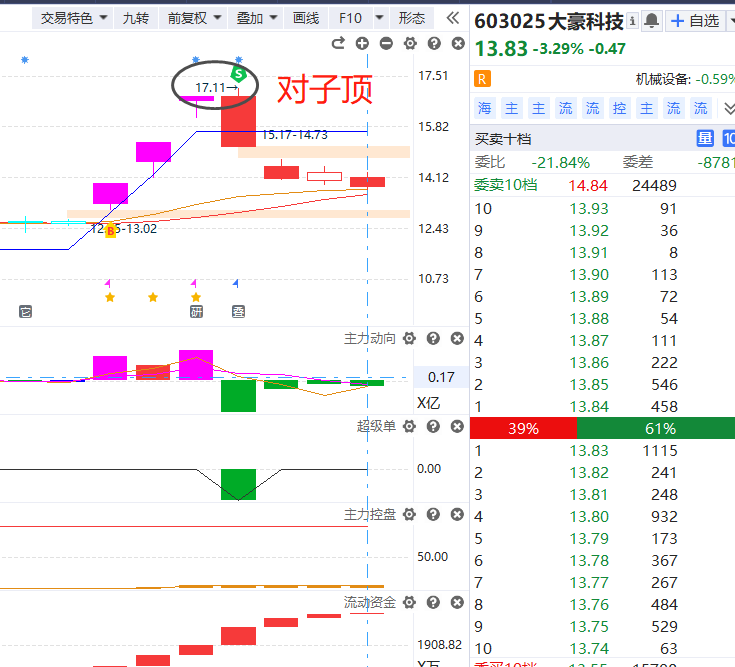Close the 超级单 indicator panel
The image size is (735, 667).
[x=457, y=427]
